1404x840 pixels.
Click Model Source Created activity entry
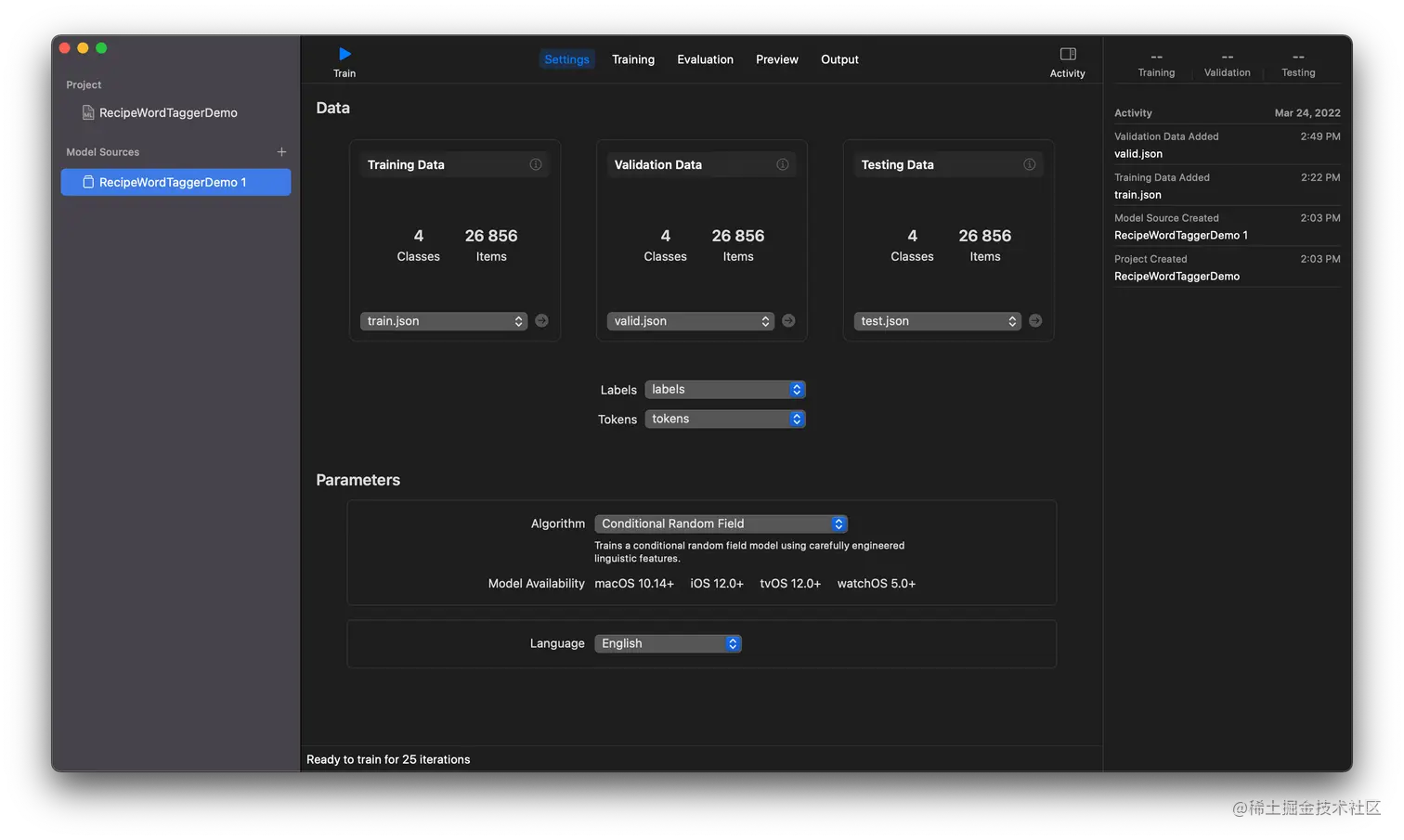click(1228, 226)
